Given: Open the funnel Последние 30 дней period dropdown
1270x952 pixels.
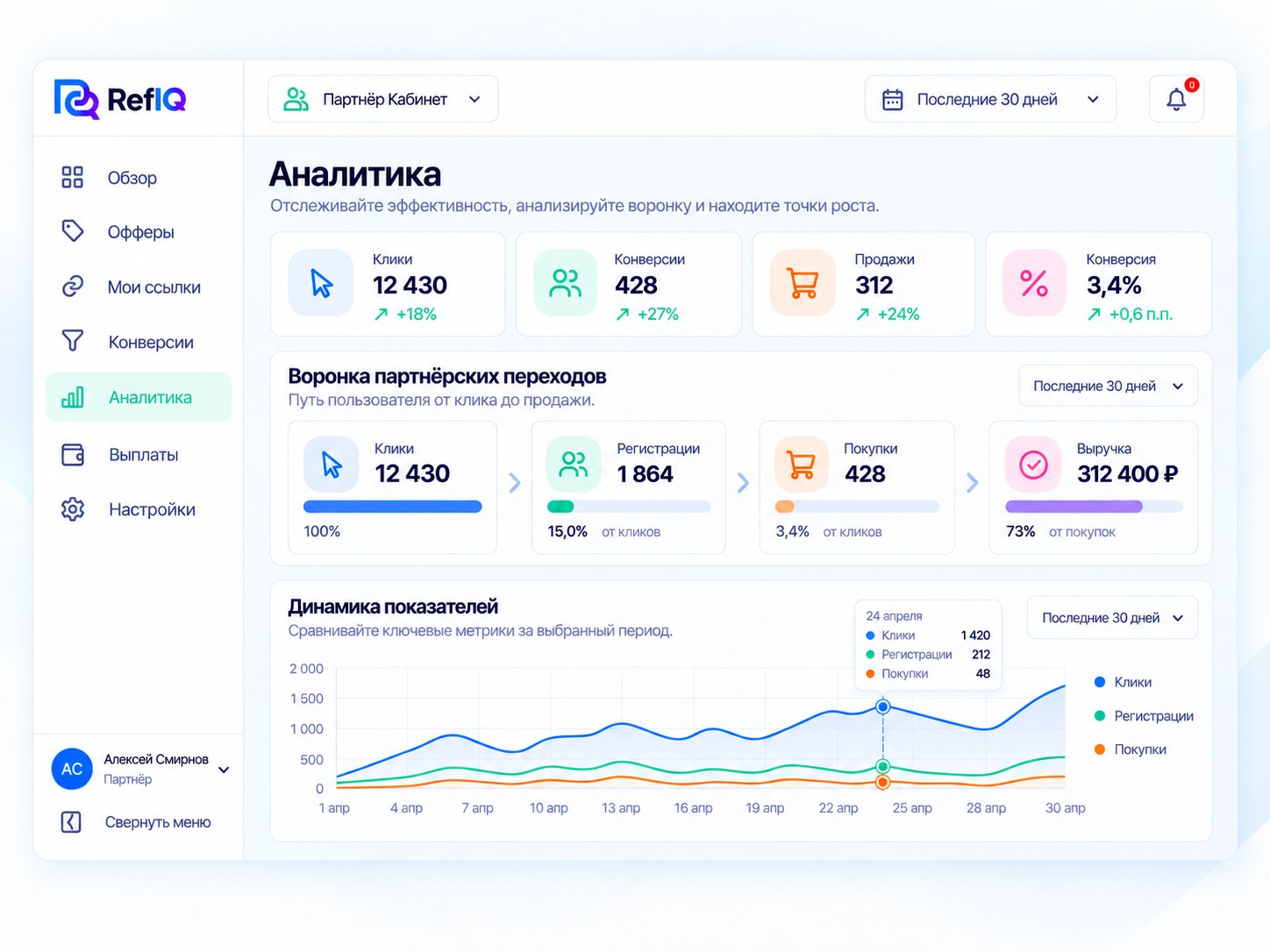Looking at the screenshot, I should [1108, 386].
